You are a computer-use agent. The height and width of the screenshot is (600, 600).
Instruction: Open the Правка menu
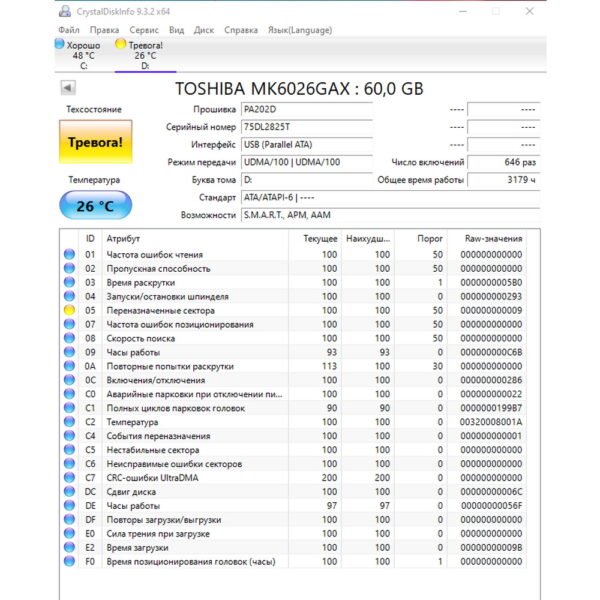104,30
